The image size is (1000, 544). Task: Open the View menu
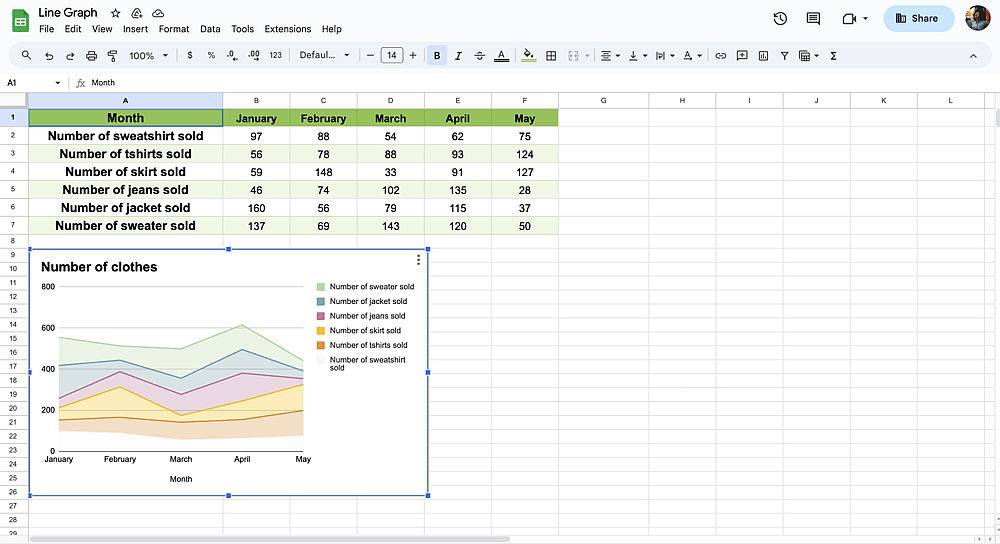(102, 29)
